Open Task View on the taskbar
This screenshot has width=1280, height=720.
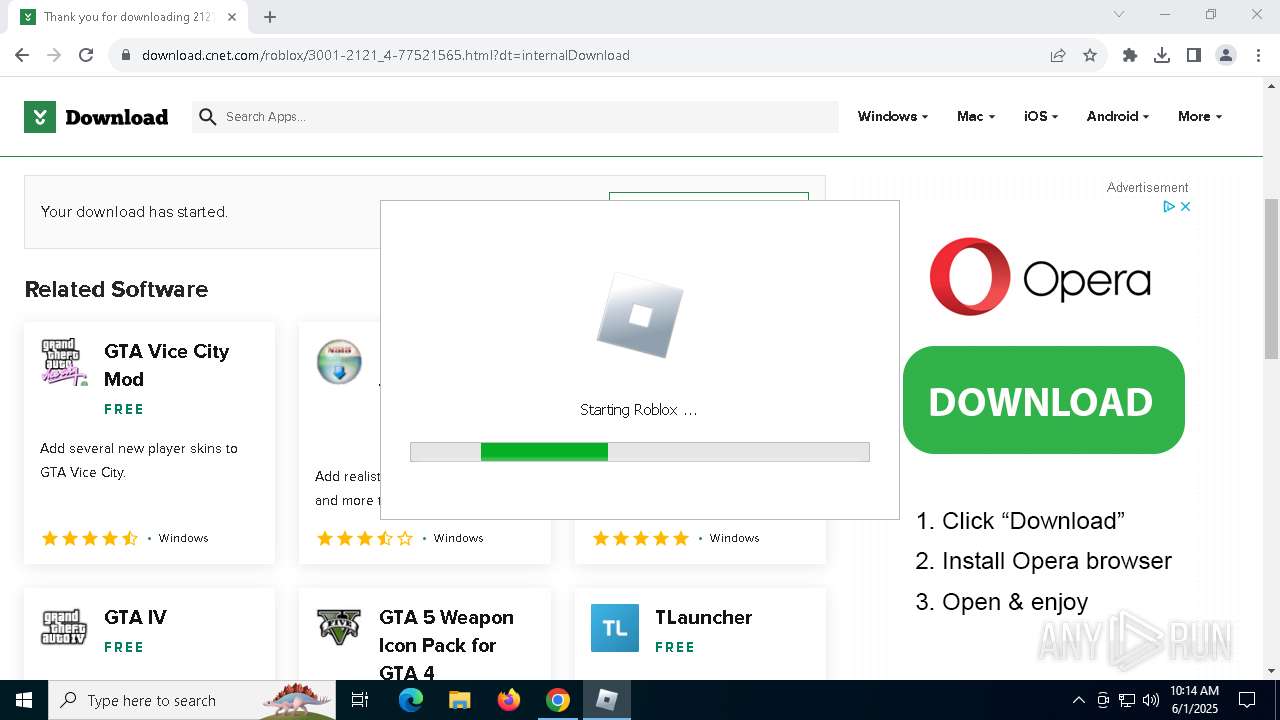point(360,700)
